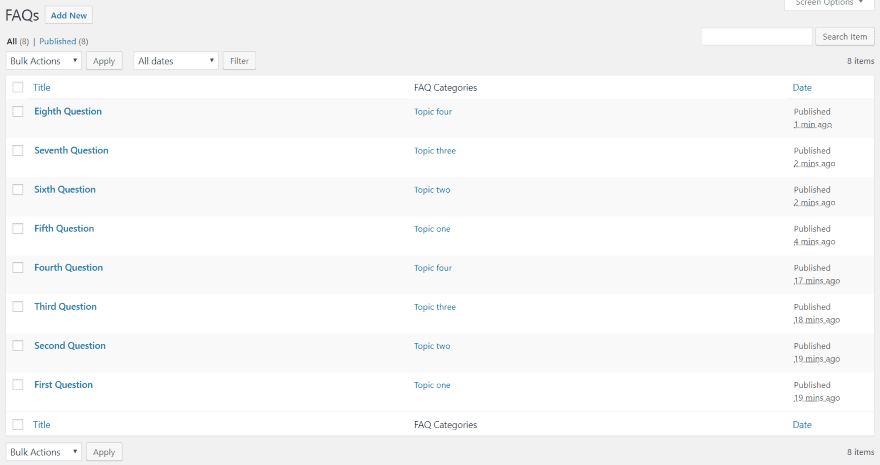Viewport: 880px width, 465px height.
Task: Click the Search Item button
Action: (845, 36)
